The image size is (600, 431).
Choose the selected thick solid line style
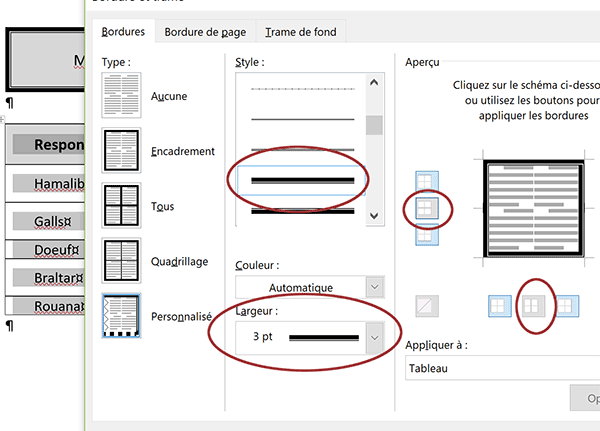pyautogui.click(x=302, y=181)
